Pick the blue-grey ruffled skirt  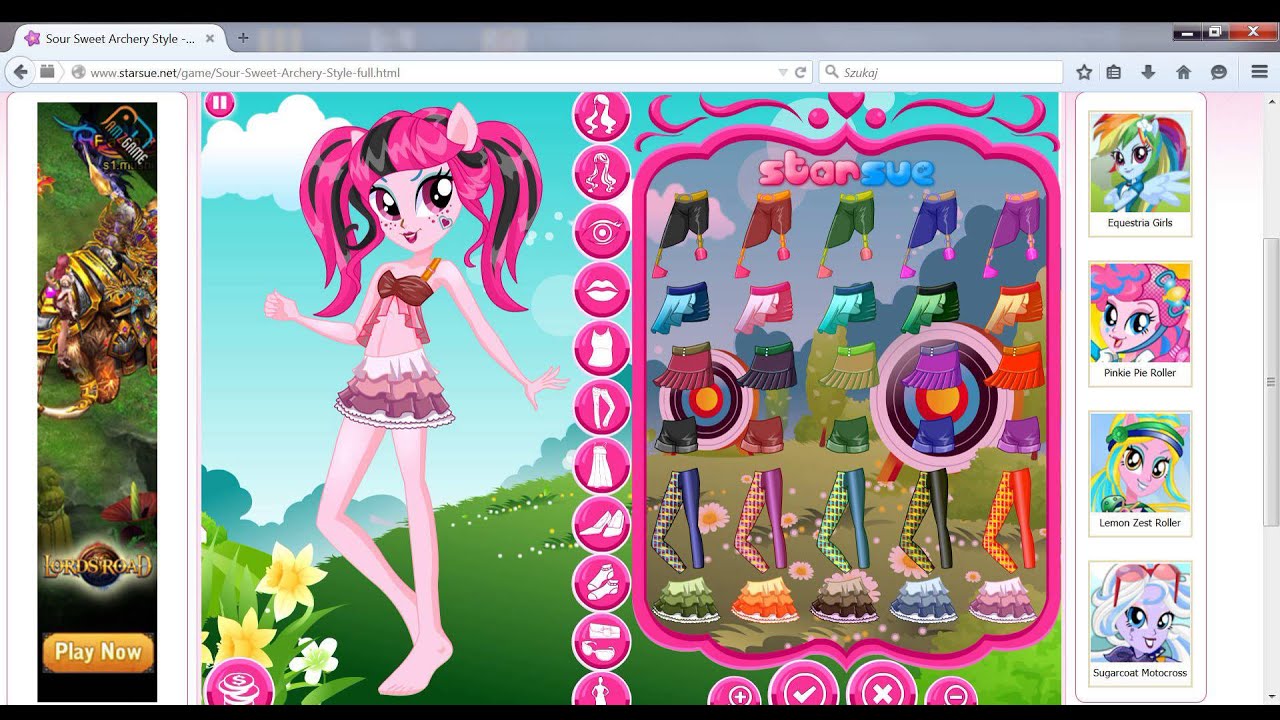(x=924, y=600)
